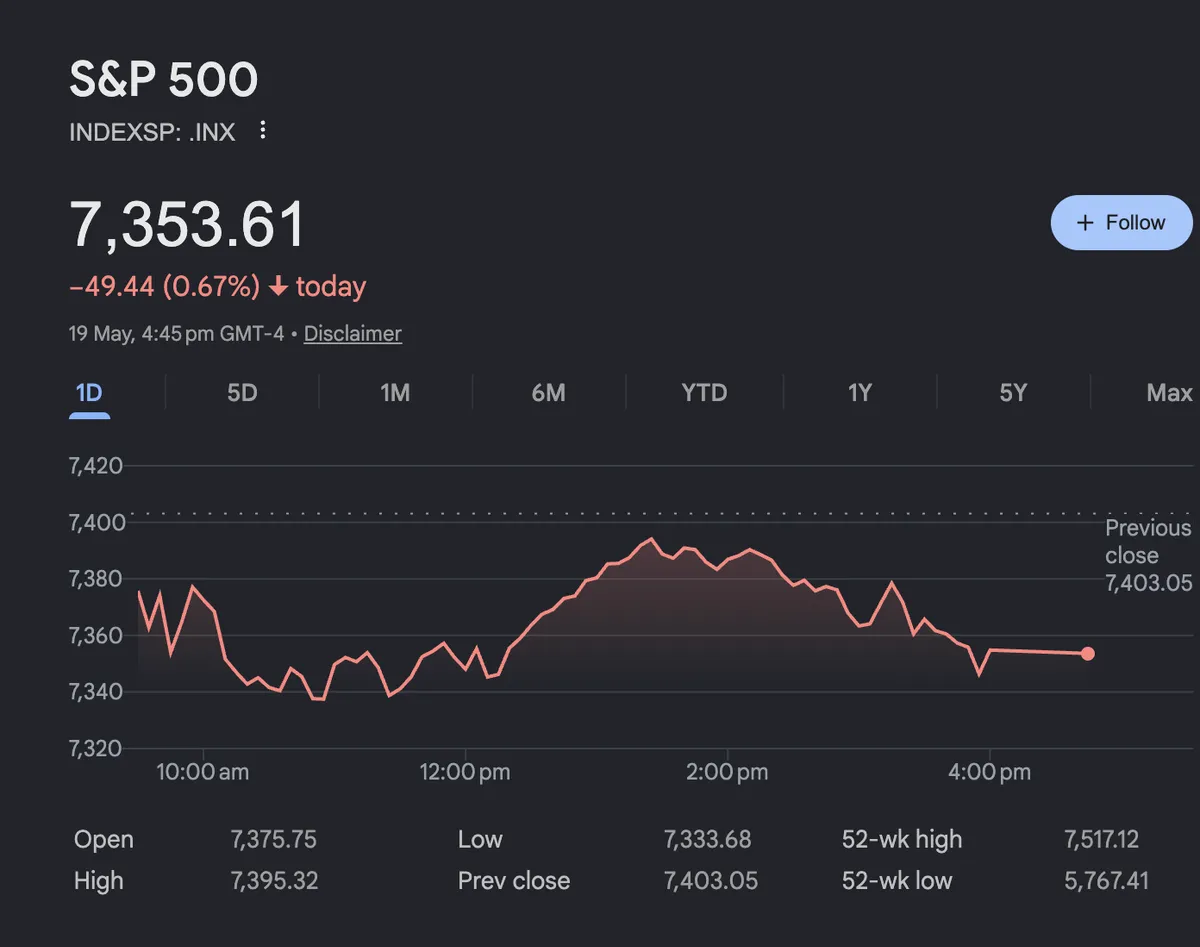The width and height of the screenshot is (1200, 947).
Task: Open the Disclaimer link
Action: click(353, 334)
